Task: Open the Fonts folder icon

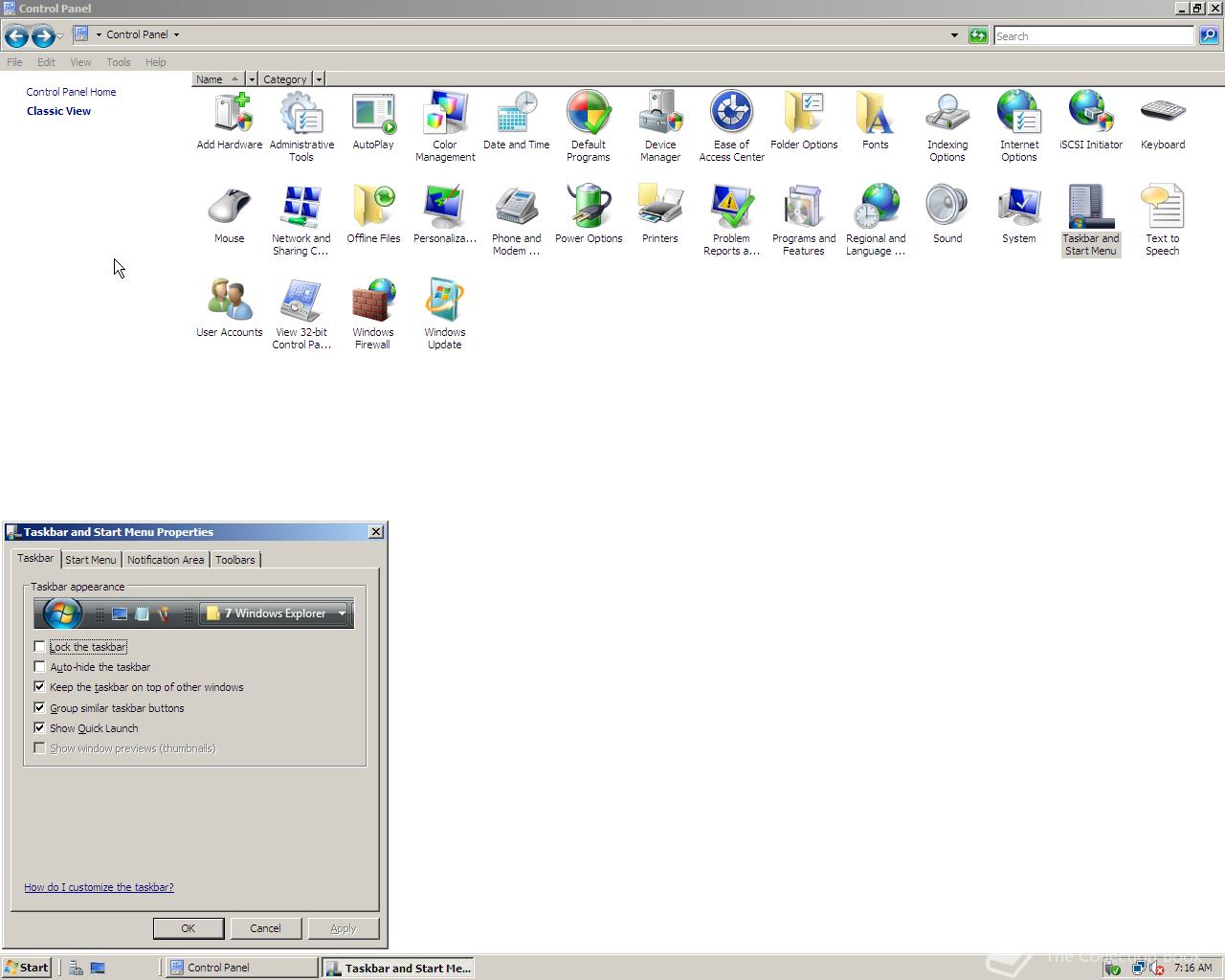Action: pyautogui.click(x=876, y=121)
